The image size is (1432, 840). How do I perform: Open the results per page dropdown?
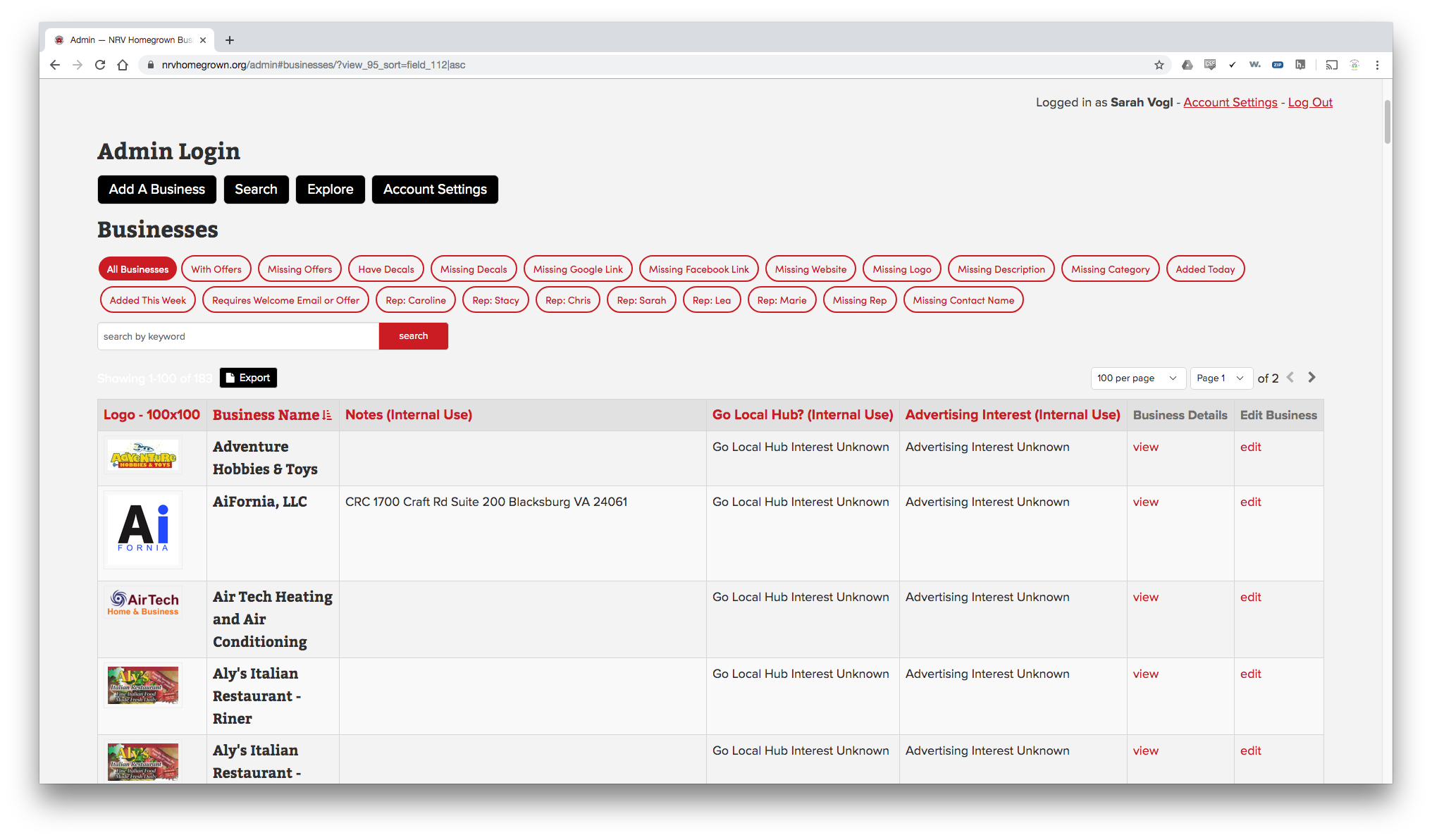(1137, 378)
